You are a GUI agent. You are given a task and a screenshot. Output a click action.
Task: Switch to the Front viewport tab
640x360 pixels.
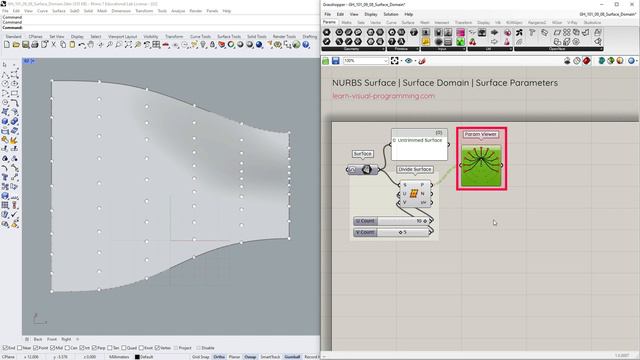click(x=52, y=339)
